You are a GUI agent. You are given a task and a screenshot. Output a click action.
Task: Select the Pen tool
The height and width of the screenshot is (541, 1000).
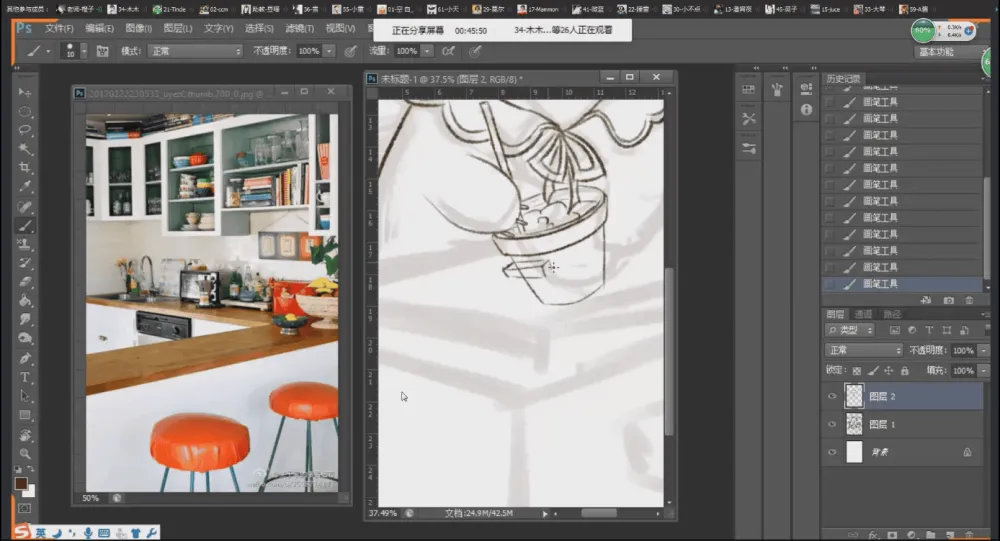pyautogui.click(x=25, y=358)
